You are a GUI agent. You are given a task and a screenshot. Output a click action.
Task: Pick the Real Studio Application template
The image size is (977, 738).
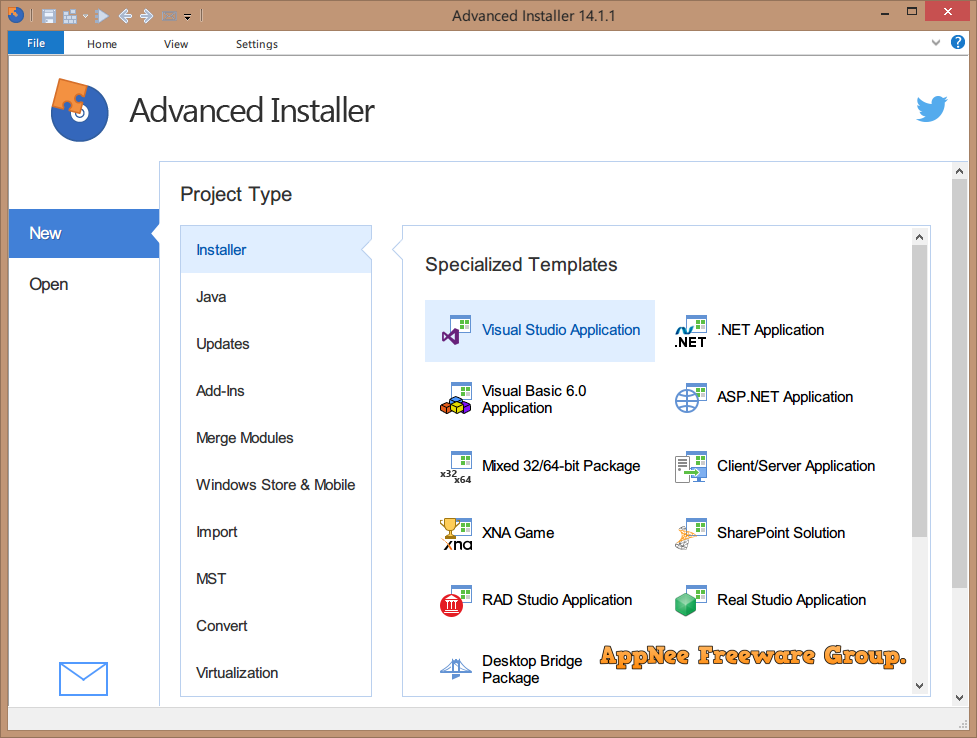click(770, 600)
